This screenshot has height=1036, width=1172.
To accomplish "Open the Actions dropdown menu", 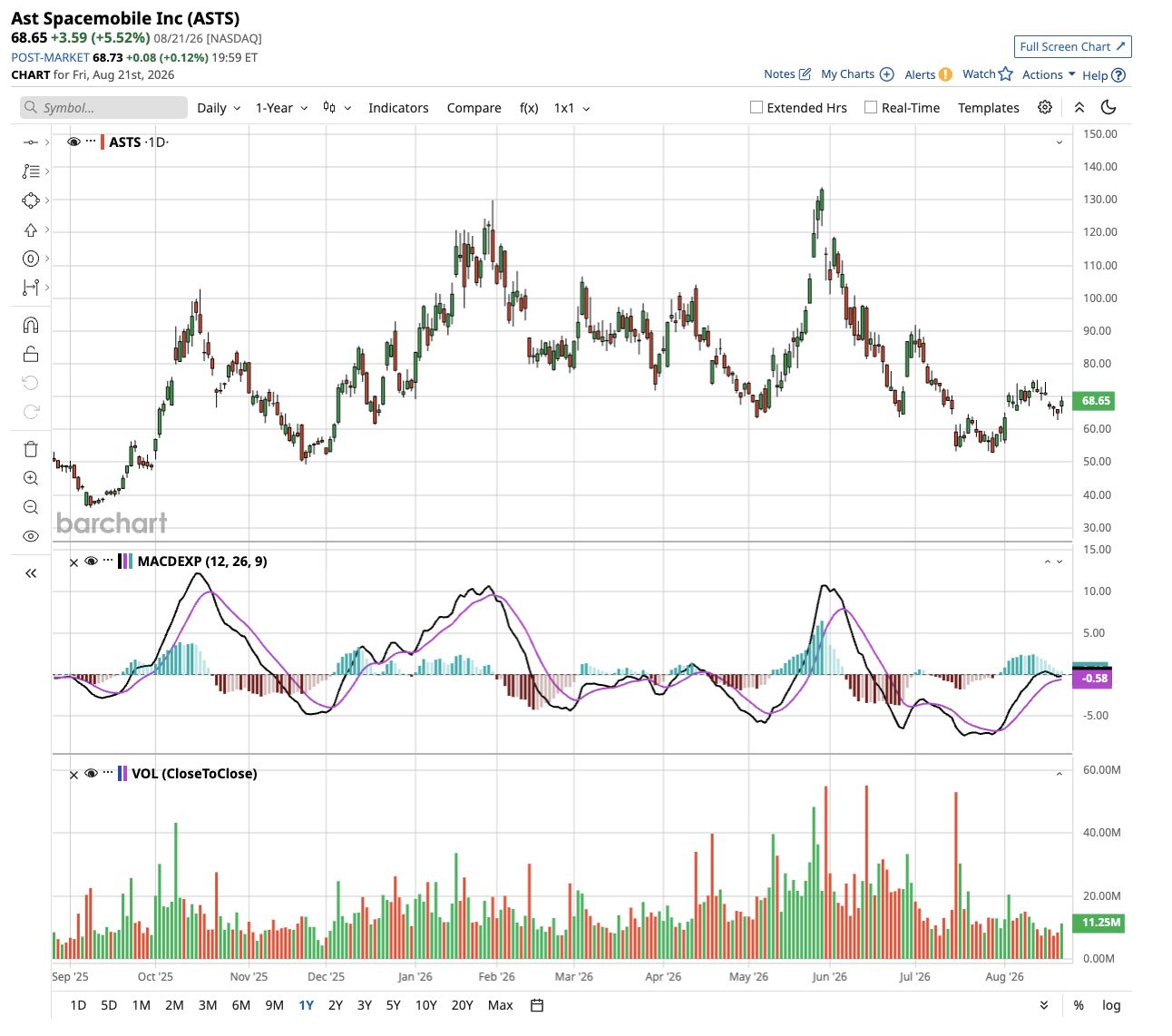I will pyautogui.click(x=1049, y=74).
